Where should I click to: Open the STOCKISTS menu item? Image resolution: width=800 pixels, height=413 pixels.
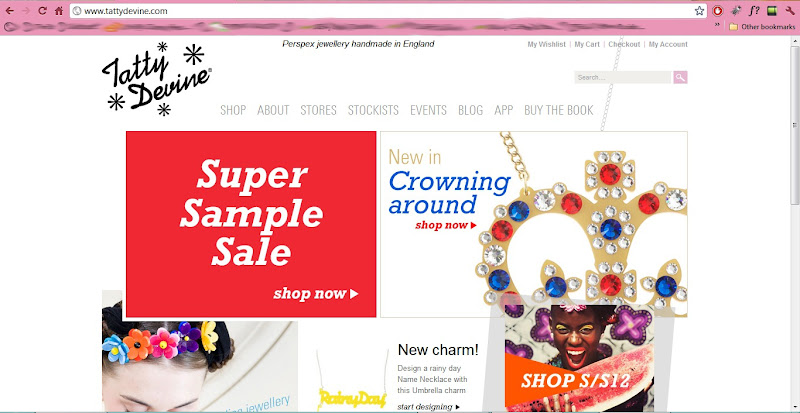[x=373, y=110]
